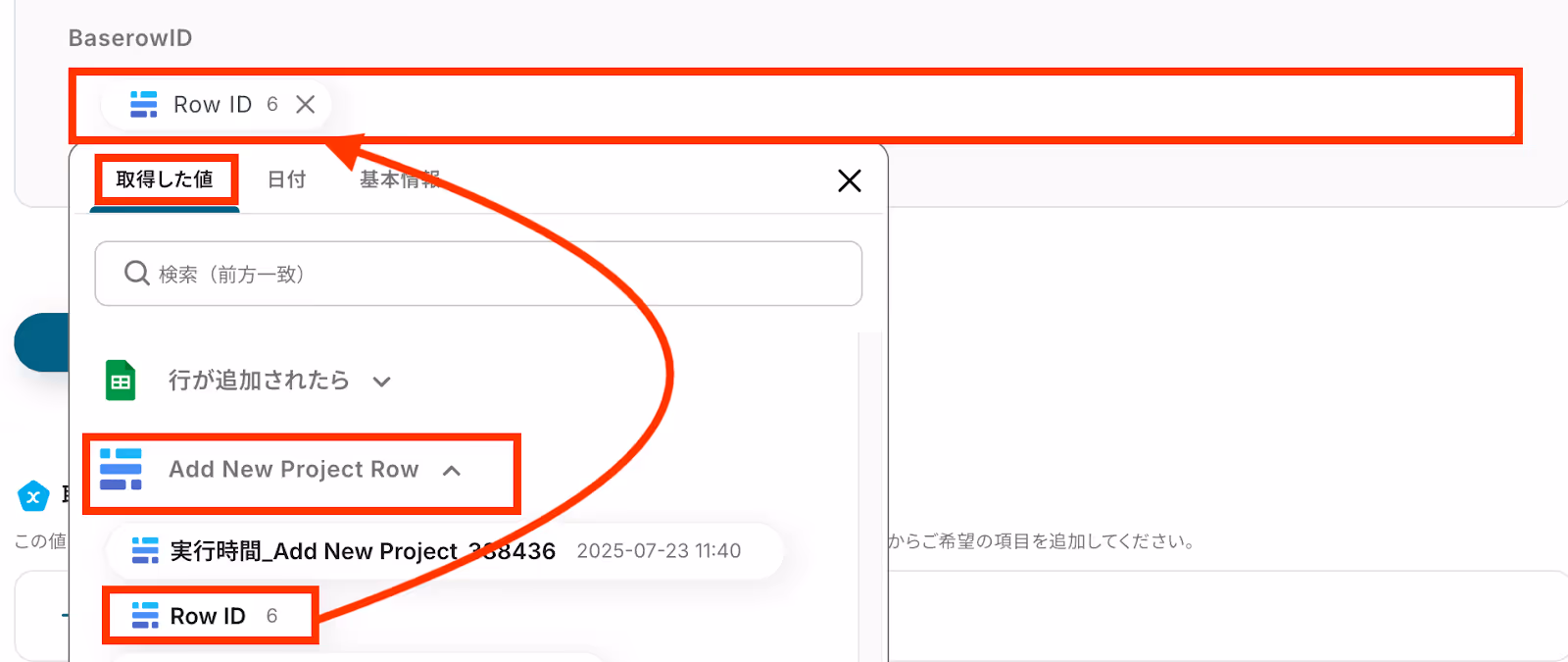Click the Baserow icon beside Add New Project Row
1568x662 pixels.
tap(121, 469)
